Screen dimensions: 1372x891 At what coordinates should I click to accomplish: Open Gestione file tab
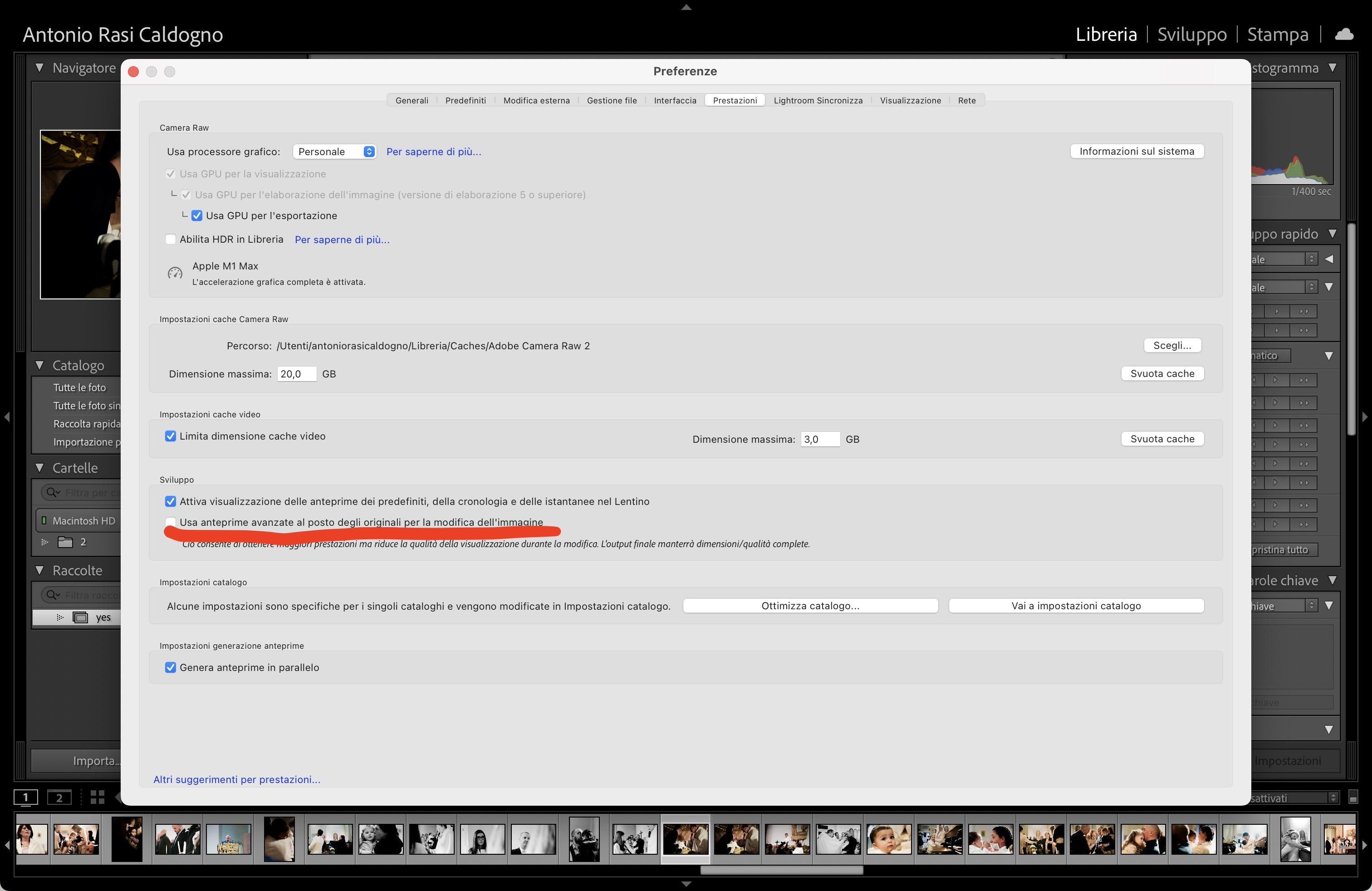click(612, 100)
